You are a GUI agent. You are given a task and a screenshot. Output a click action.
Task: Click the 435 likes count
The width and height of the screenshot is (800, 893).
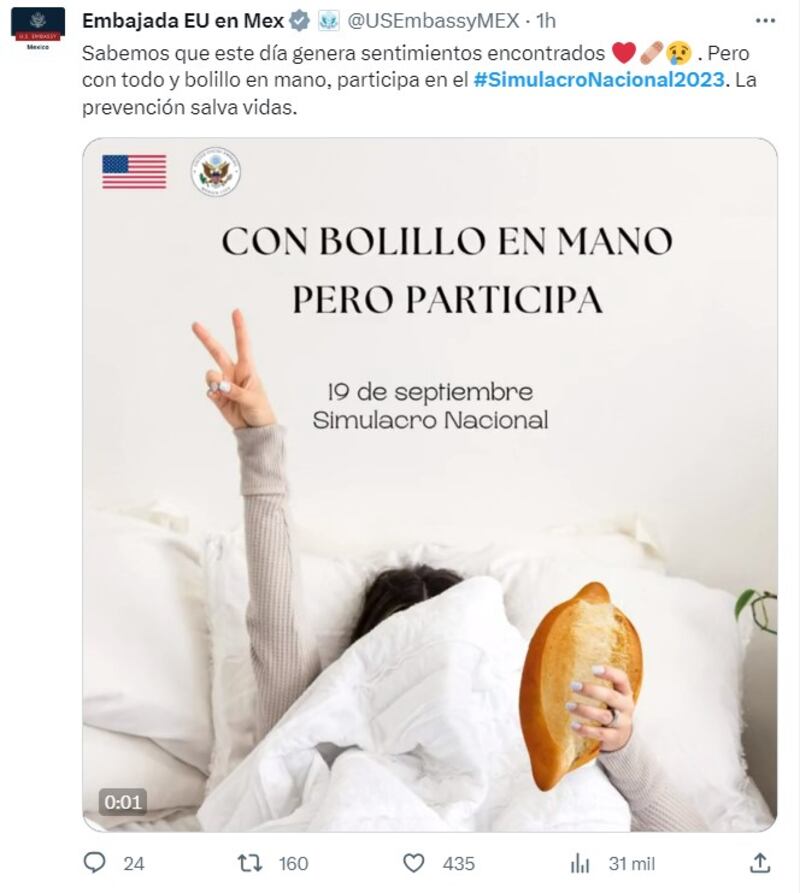[458, 864]
